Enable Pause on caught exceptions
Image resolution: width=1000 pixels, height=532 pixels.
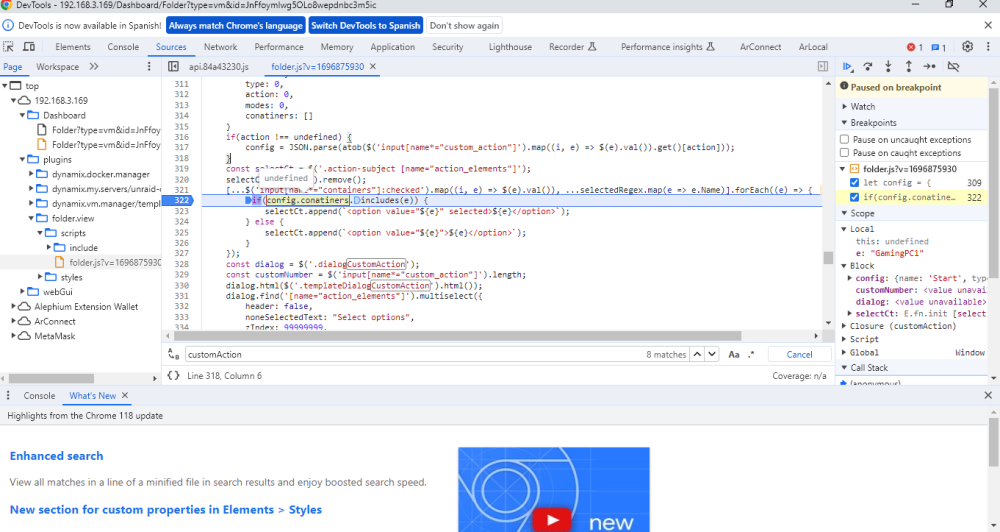point(845,152)
